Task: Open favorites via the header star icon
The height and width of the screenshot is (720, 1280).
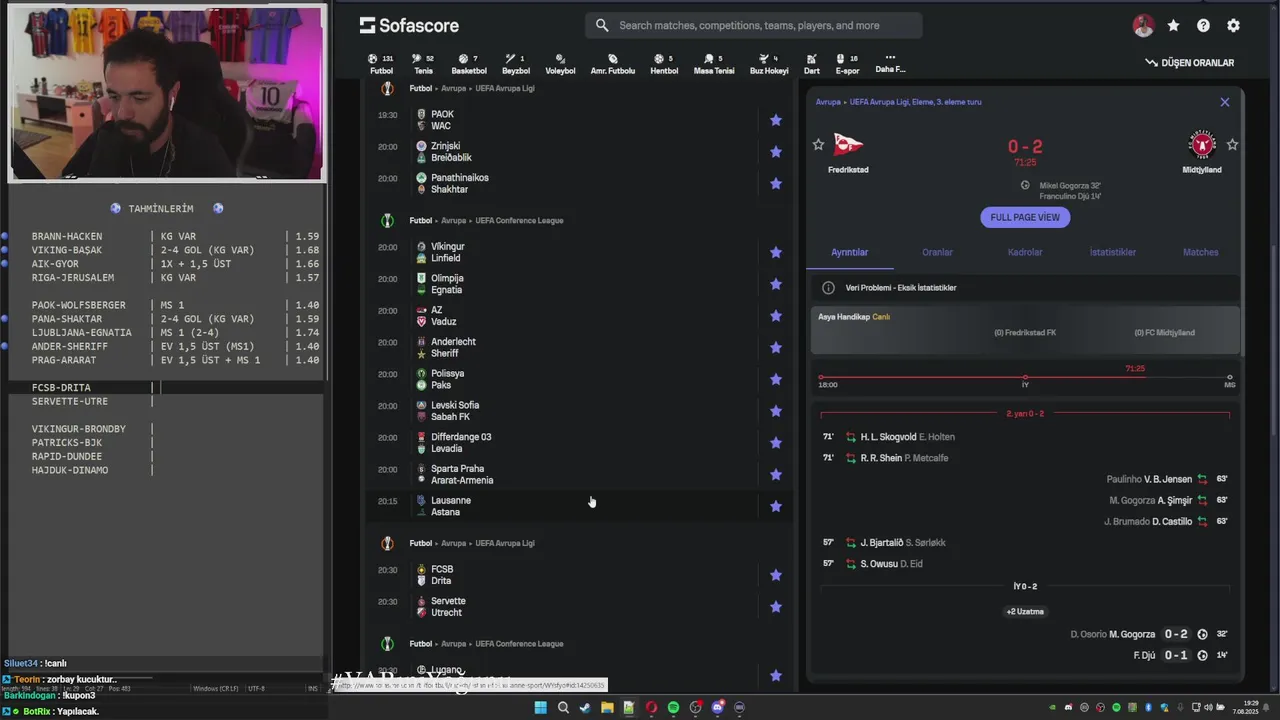Action: click(x=1173, y=26)
